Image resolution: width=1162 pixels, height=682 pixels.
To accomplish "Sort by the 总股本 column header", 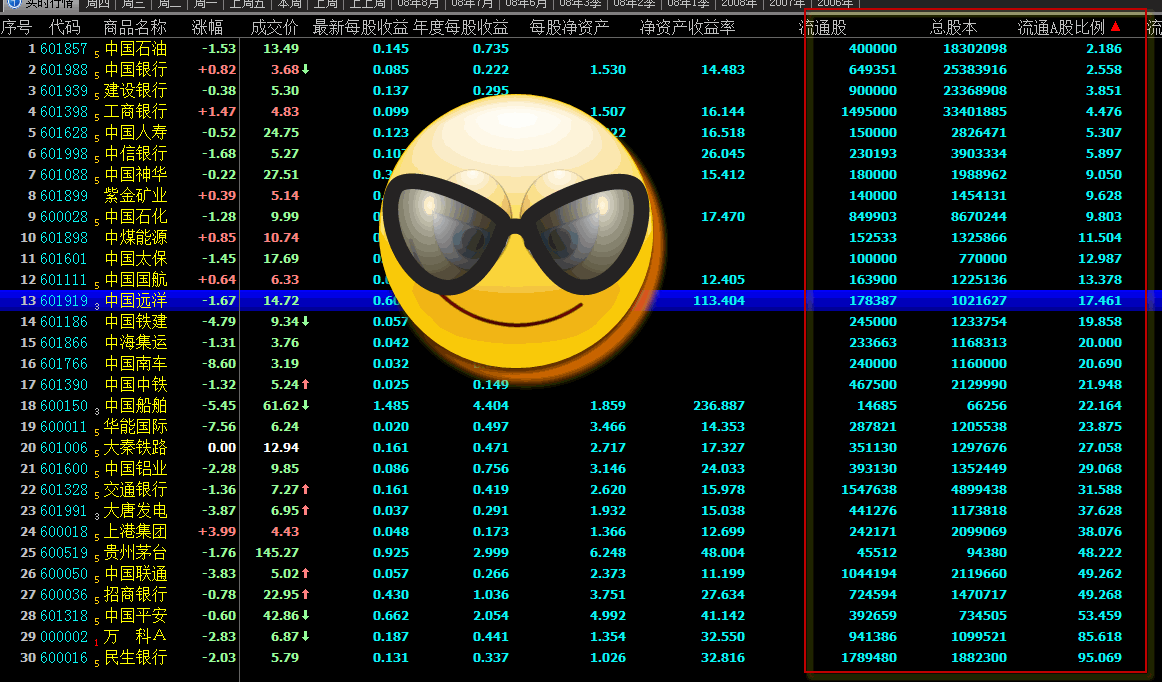I will (x=954, y=27).
